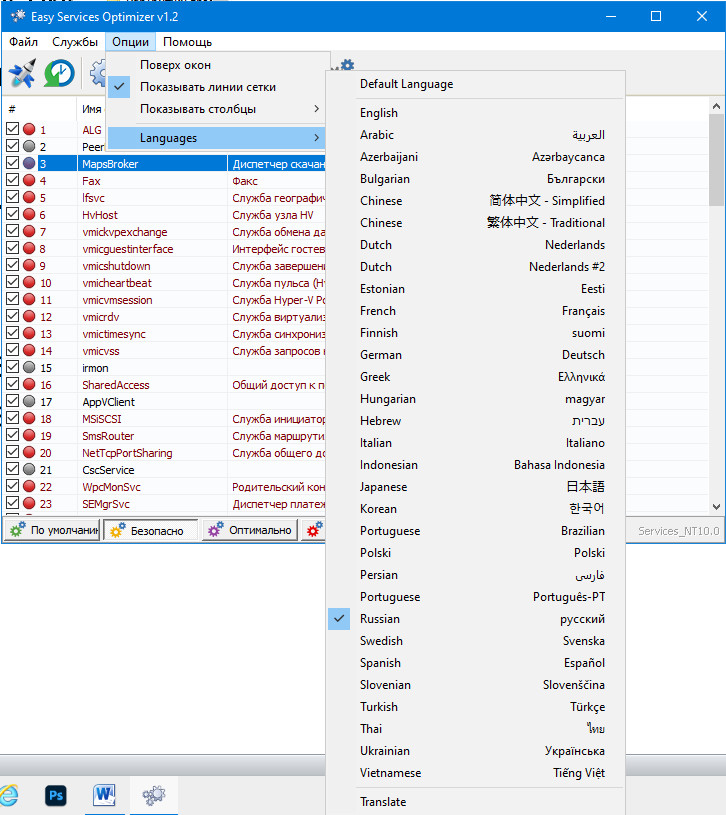Select Vietnamese language
The height and width of the screenshot is (815, 726).
click(475, 772)
